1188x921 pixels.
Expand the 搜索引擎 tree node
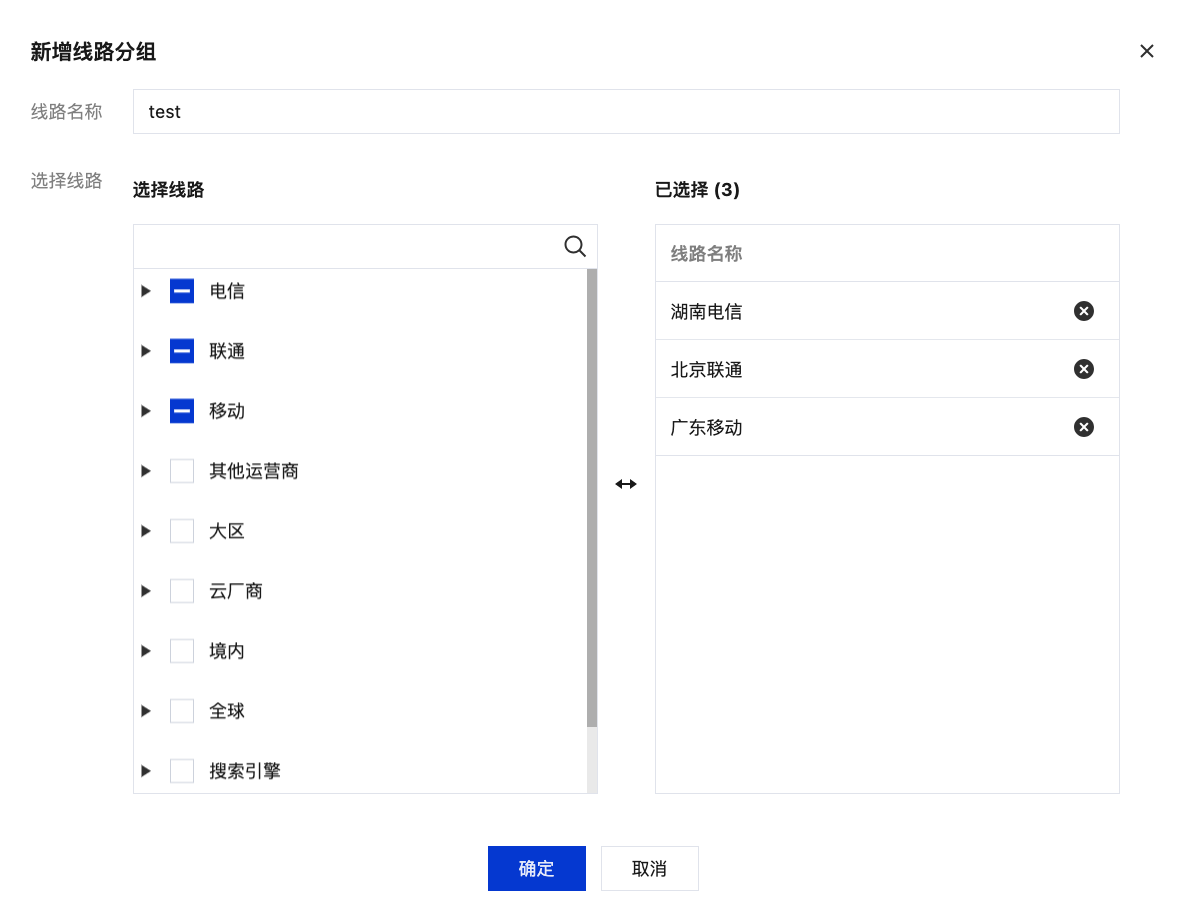146,771
